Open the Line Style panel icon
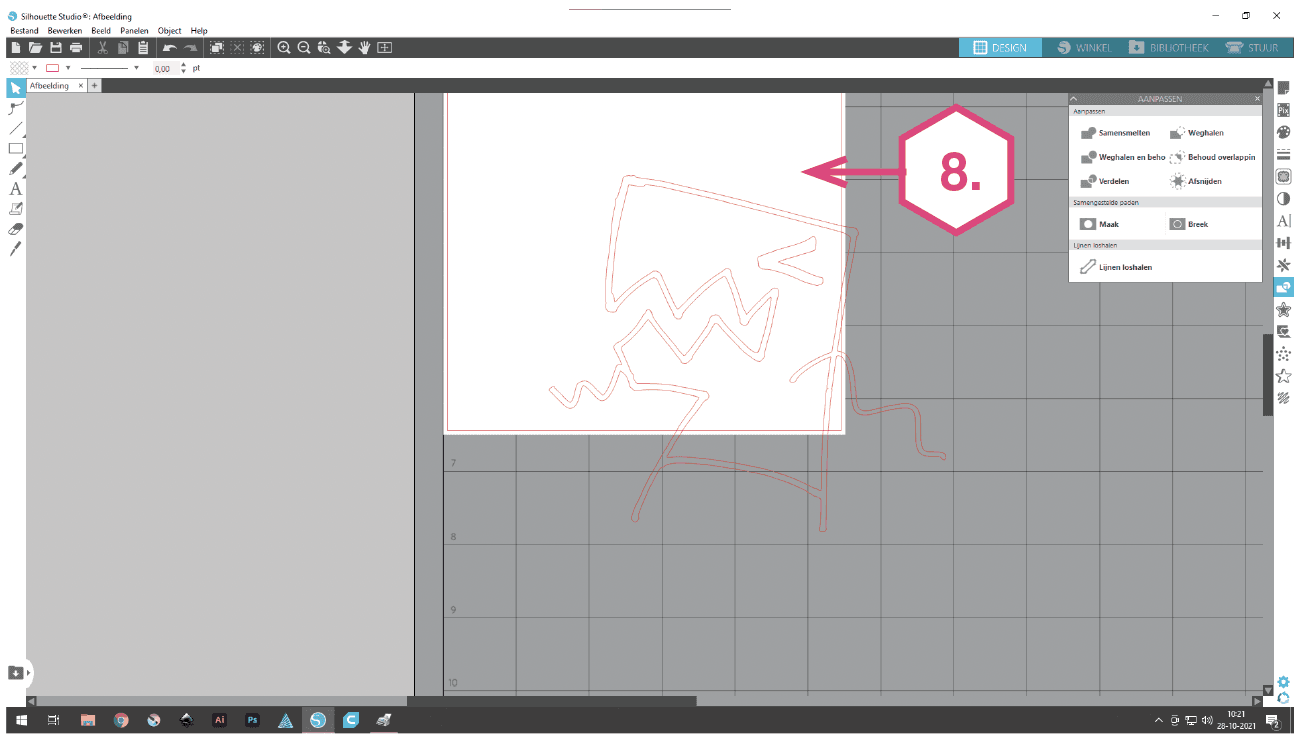Viewport: 1296px width, 736px height. (x=1284, y=154)
